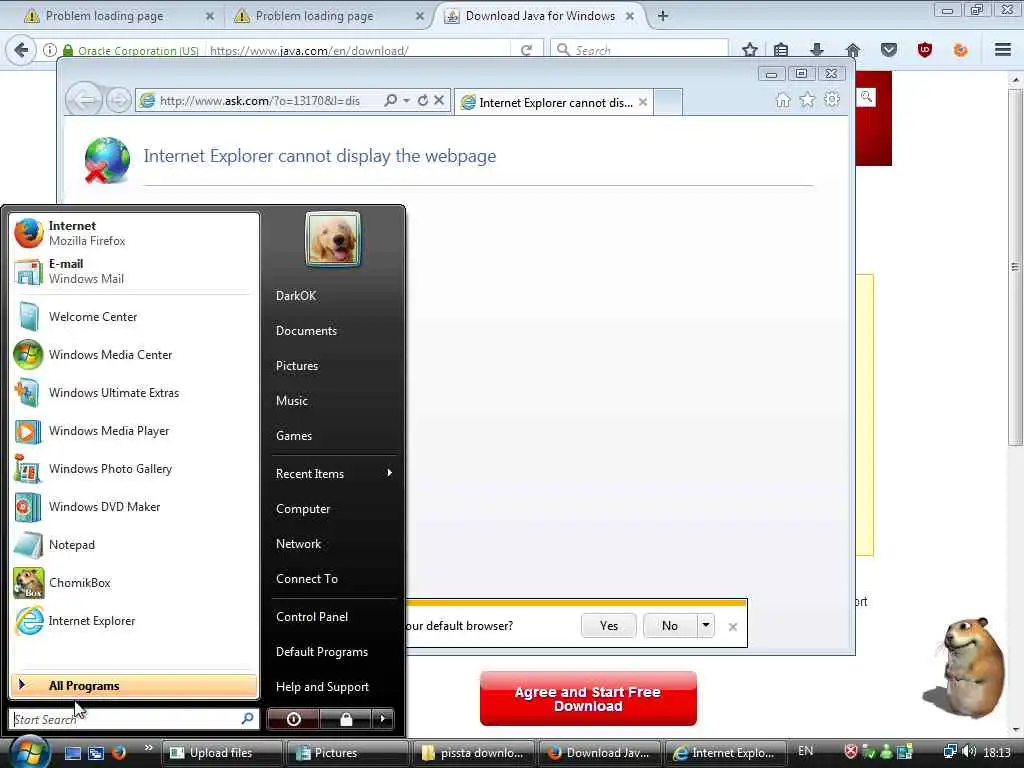Screen dimensions: 1024x768
Task: Open Default Programs
Action: click(322, 652)
